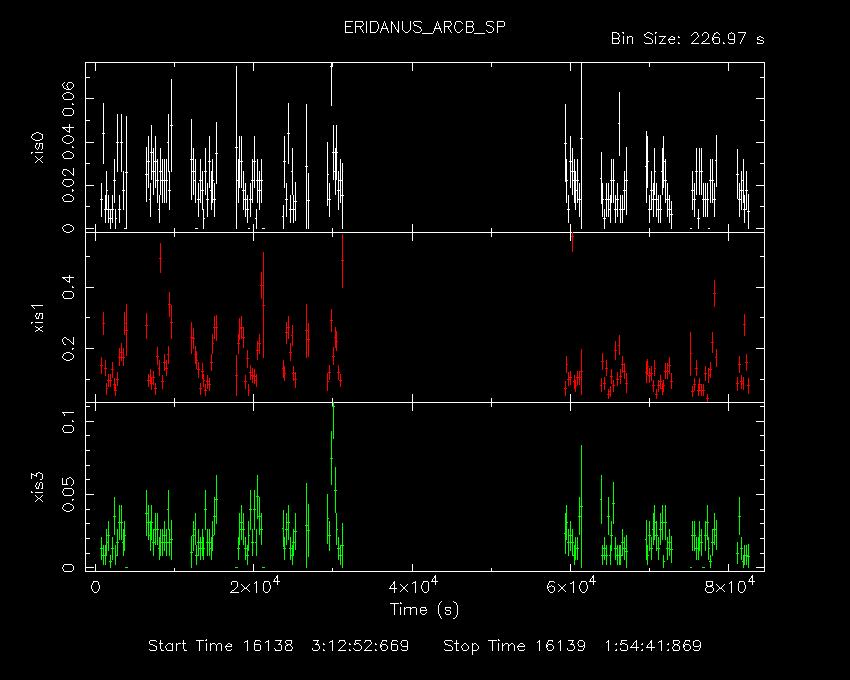This screenshot has height=680, width=850.
Task: Click the 0.2 tick label on xis1 axis
Action: [68, 349]
